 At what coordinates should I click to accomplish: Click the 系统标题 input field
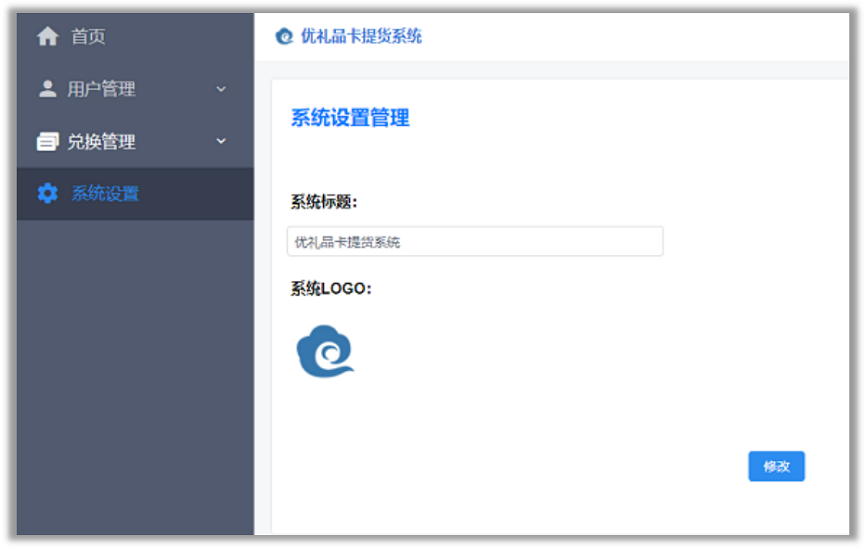tap(475, 241)
